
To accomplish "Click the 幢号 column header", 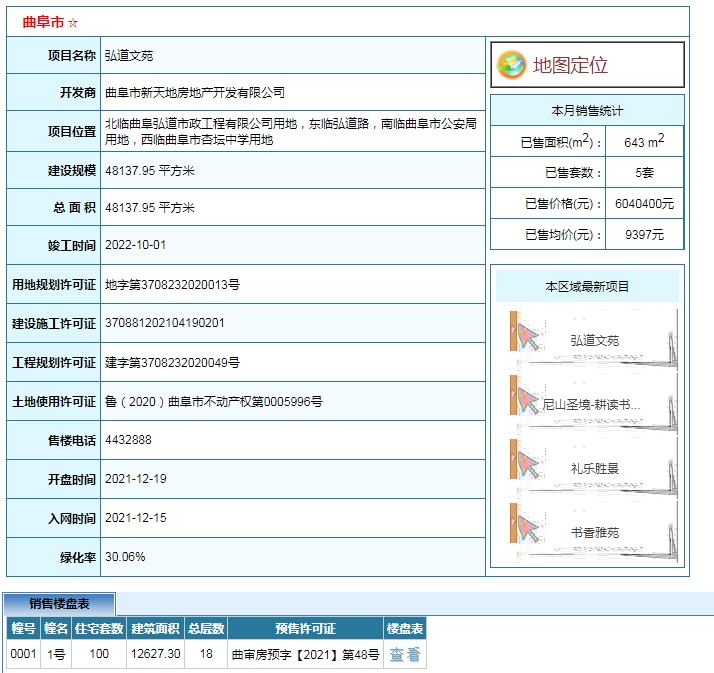I will pos(23,628).
